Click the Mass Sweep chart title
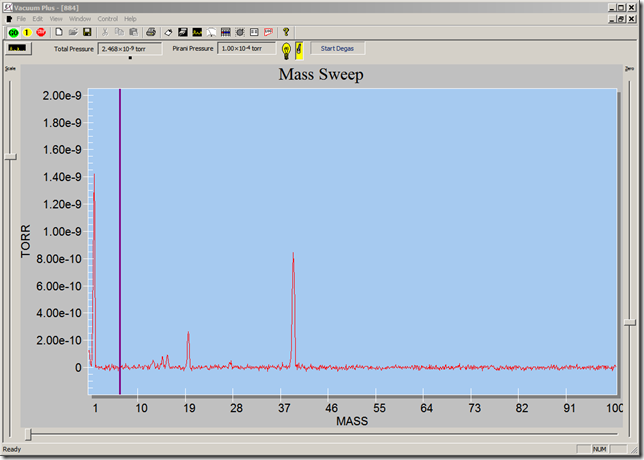Image resolution: width=644 pixels, height=460 pixels. 321,74
